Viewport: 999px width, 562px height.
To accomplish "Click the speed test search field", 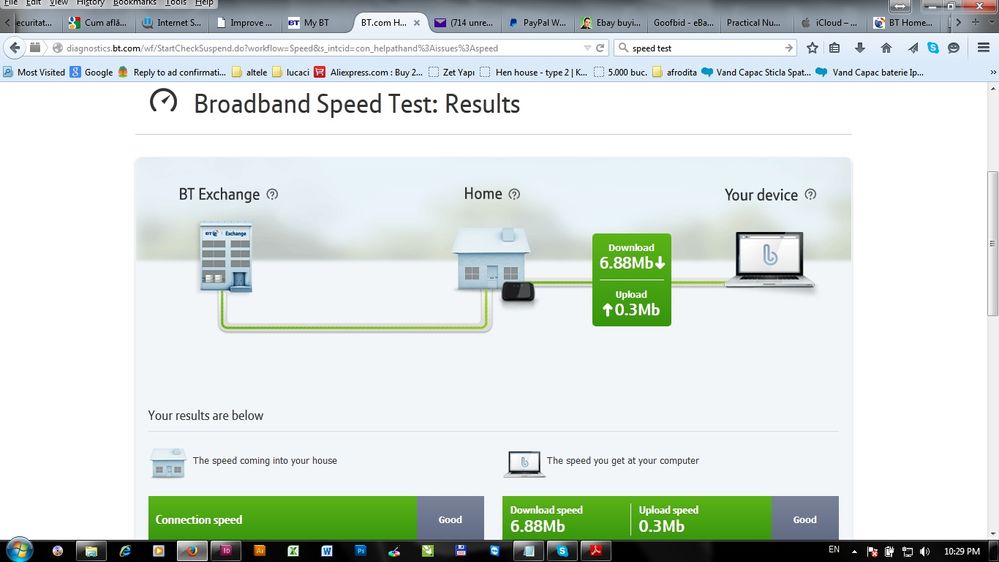I will pos(706,48).
